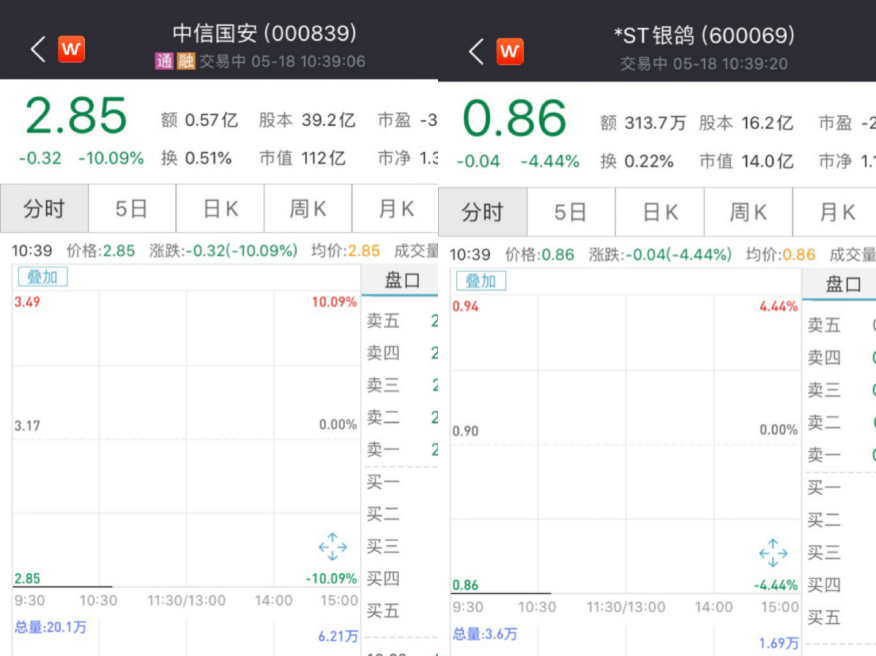
Task: Select 月K tab for 中信国安
Action: coord(396,208)
